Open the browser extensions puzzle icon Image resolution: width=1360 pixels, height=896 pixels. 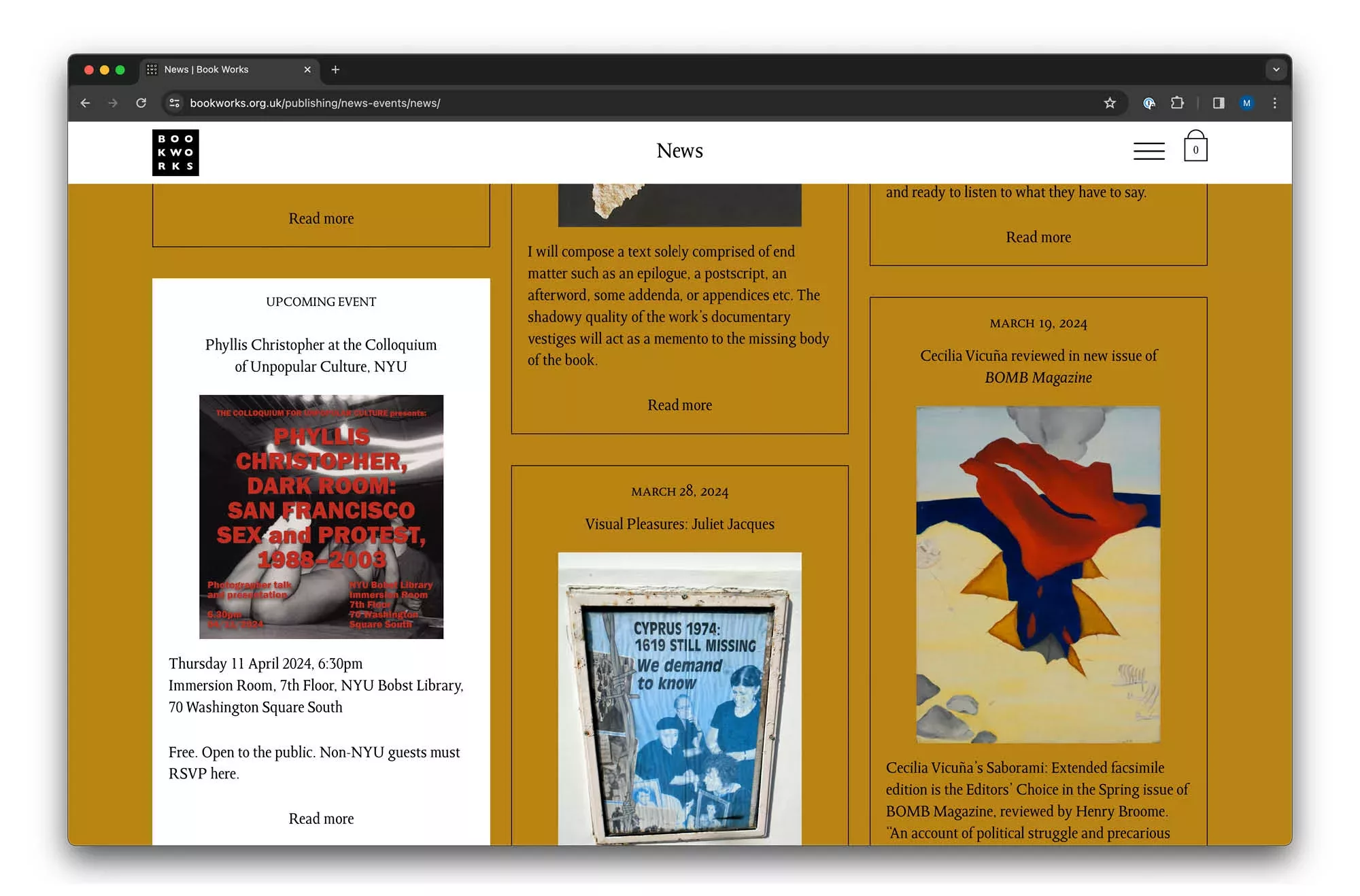(1177, 103)
